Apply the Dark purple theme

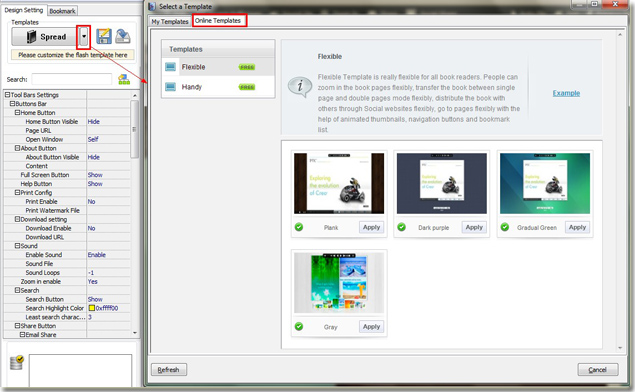(474, 227)
